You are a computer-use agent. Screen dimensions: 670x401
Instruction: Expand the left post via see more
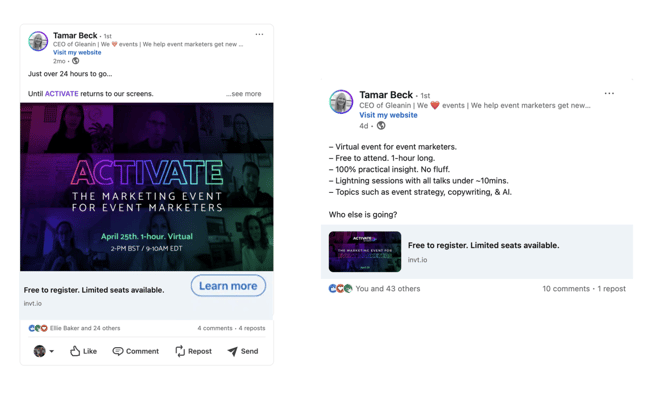tap(244, 94)
